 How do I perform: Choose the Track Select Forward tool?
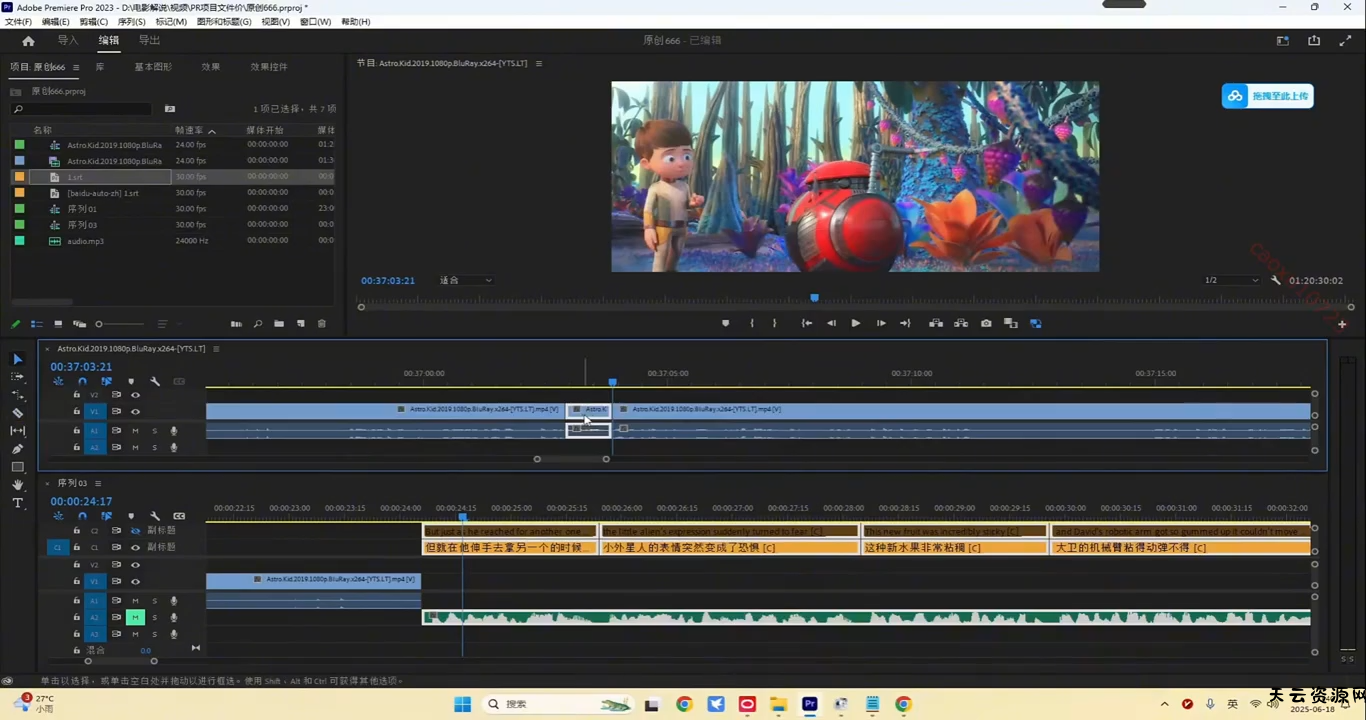tap(17, 377)
